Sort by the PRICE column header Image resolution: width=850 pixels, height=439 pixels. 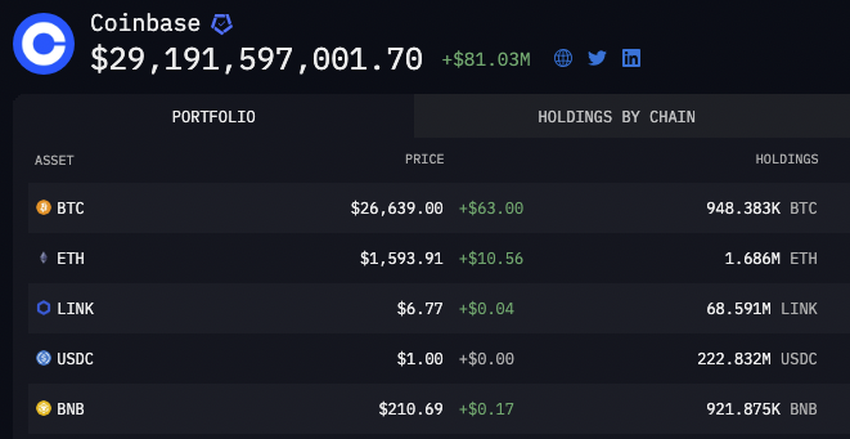click(x=424, y=159)
